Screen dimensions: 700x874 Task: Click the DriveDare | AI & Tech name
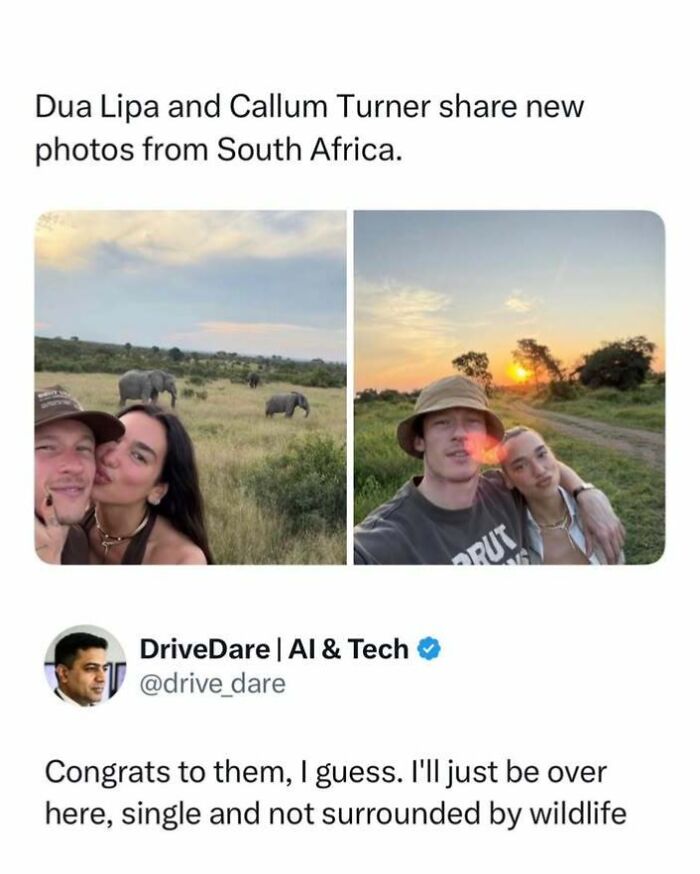tap(273, 649)
